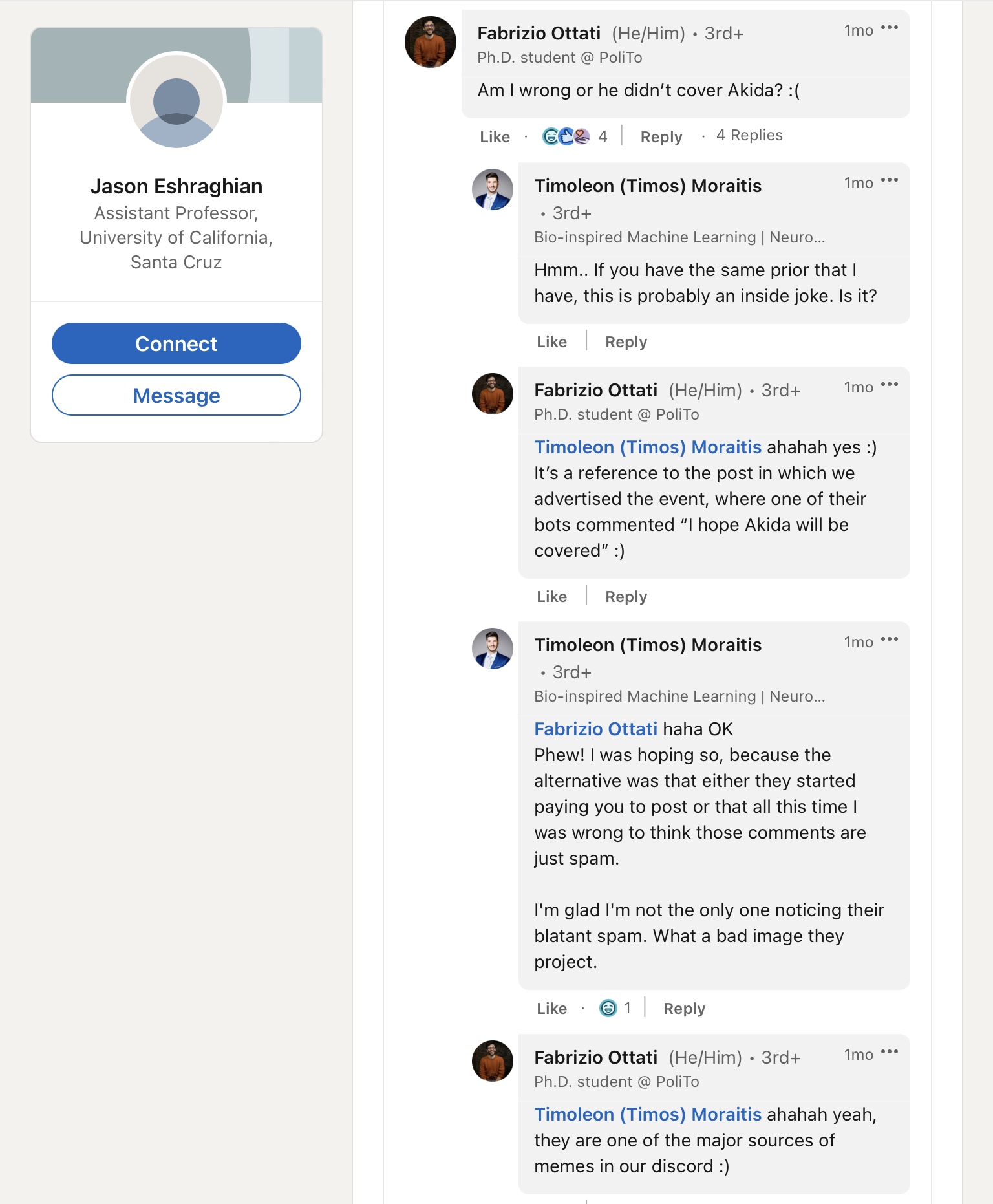Connect with Jason Eshraghian
Image resolution: width=993 pixels, height=1204 pixels.
click(x=176, y=344)
